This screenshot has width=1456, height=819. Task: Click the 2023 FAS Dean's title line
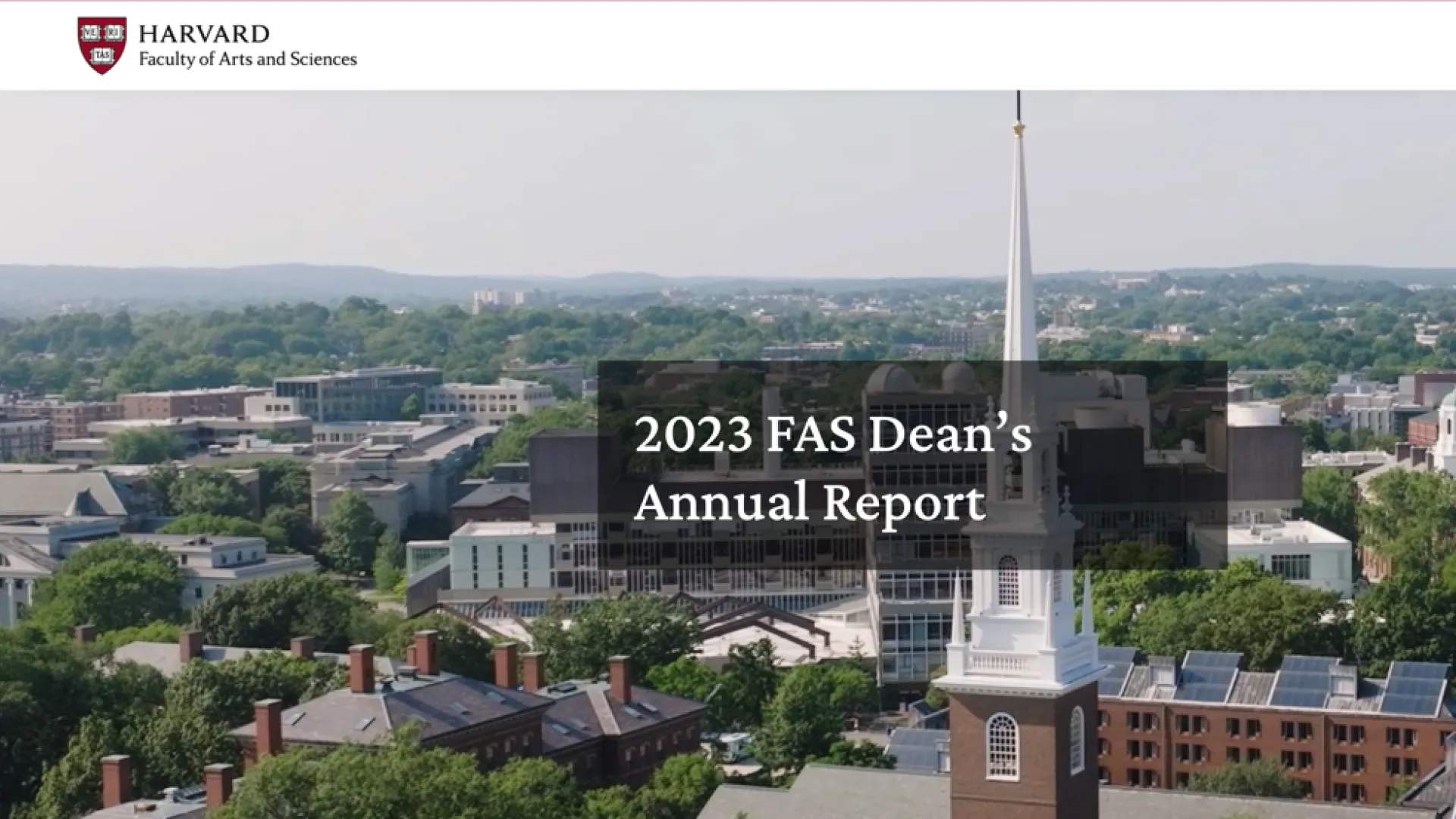(832, 435)
